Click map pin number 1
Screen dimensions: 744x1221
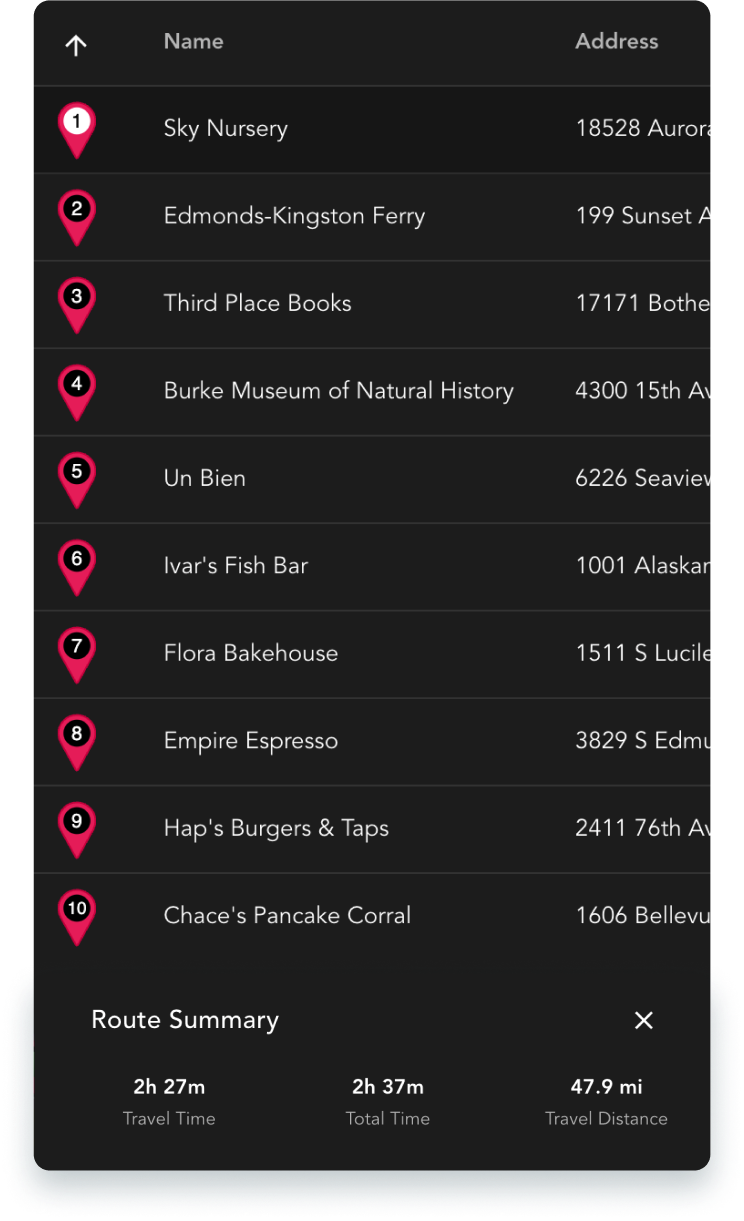(77, 126)
